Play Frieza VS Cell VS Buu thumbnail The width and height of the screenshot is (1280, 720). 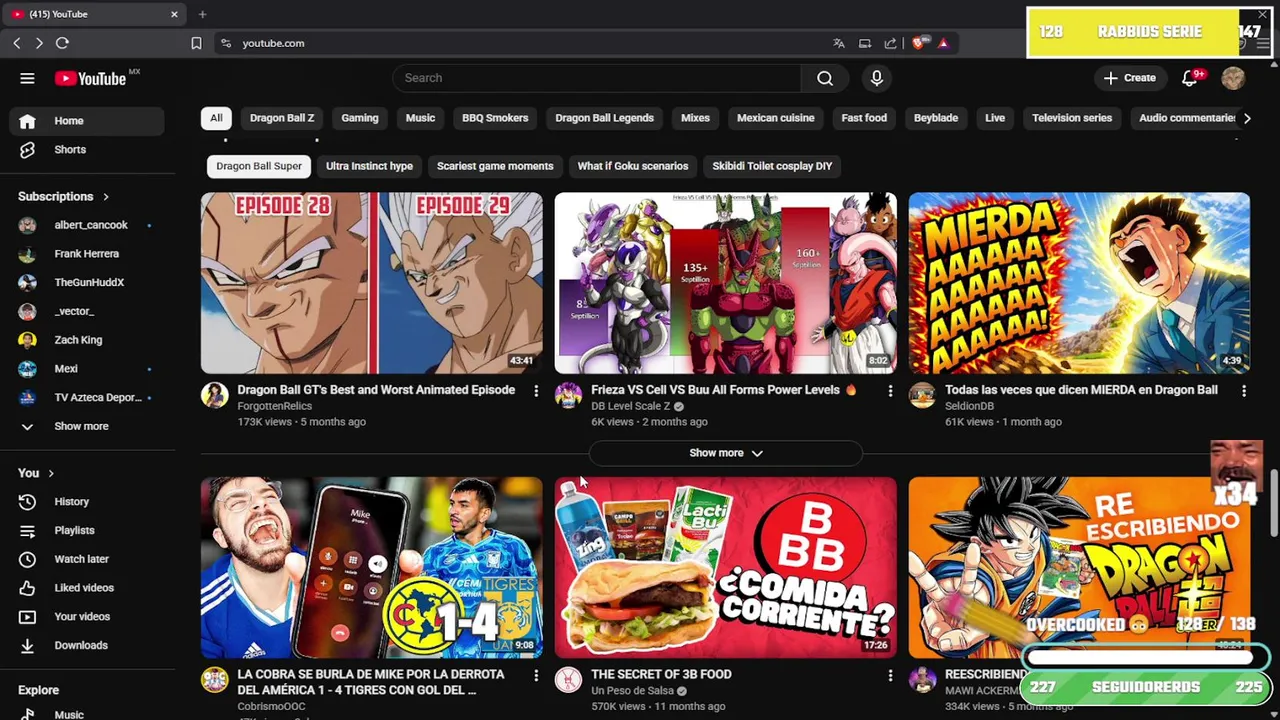pyautogui.click(x=726, y=283)
